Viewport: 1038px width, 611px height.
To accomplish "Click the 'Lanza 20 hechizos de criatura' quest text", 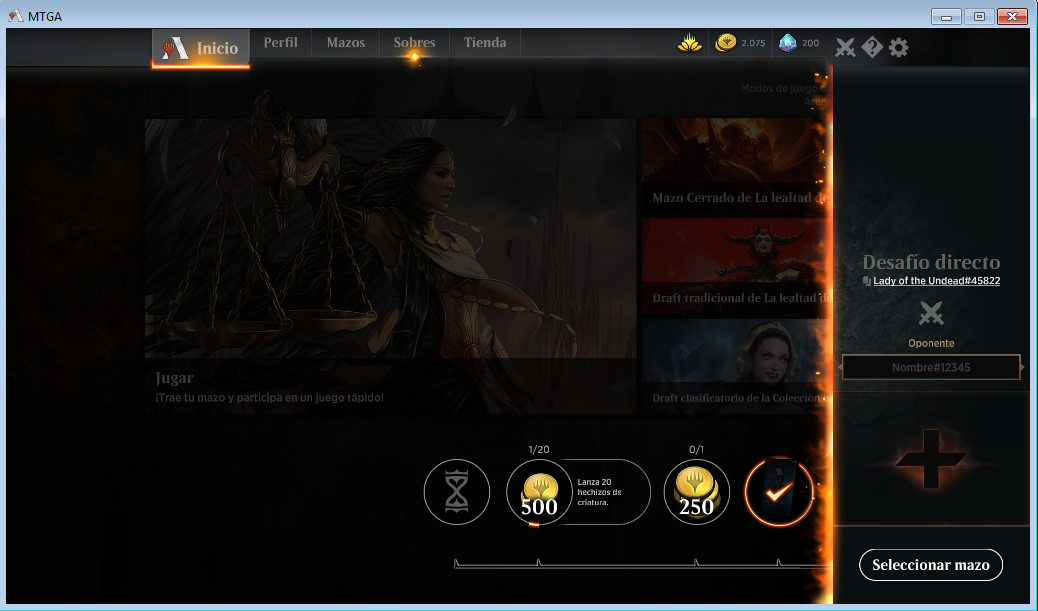I will (x=599, y=492).
